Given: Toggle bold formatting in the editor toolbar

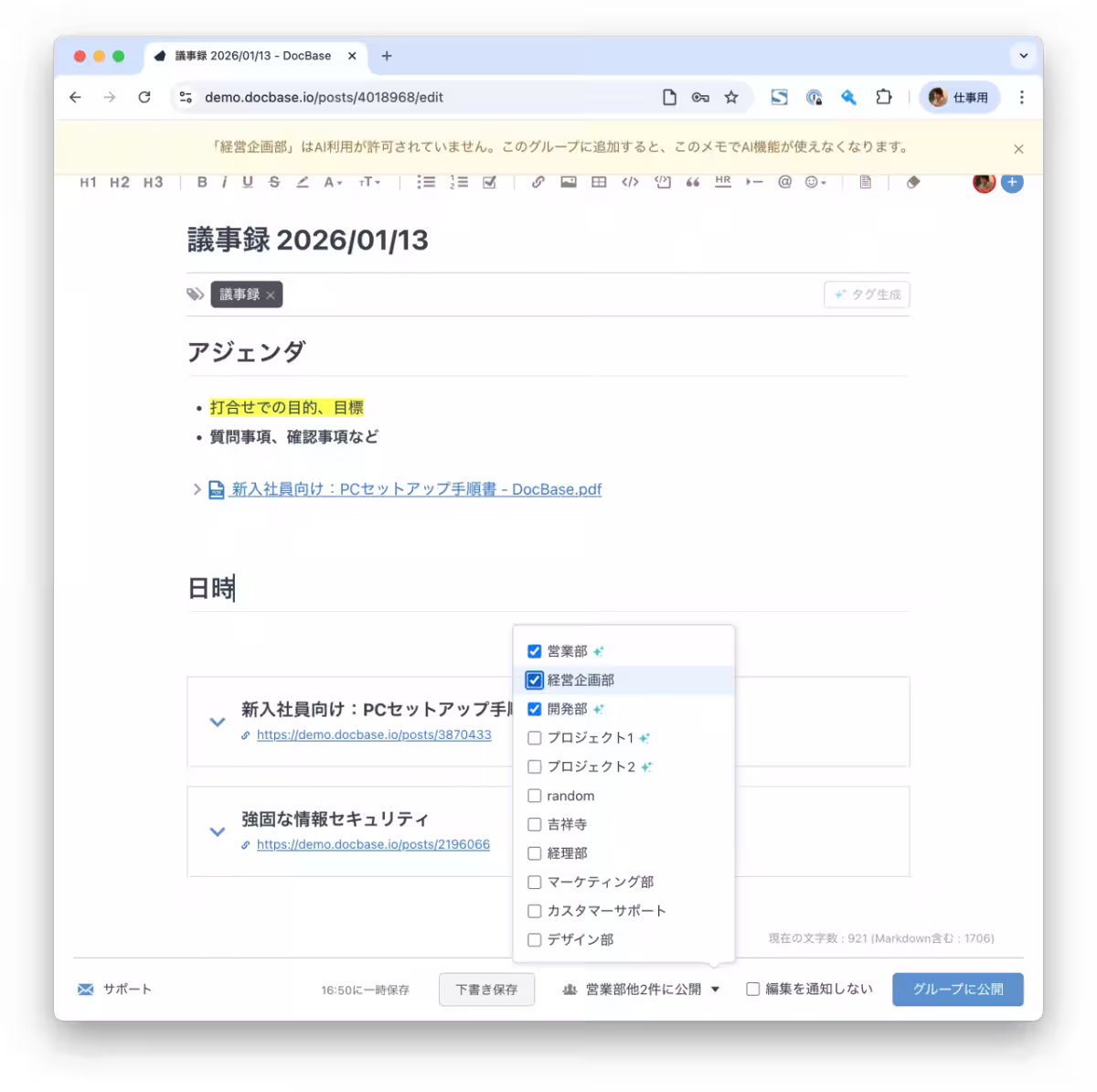Looking at the screenshot, I should pyautogui.click(x=202, y=182).
